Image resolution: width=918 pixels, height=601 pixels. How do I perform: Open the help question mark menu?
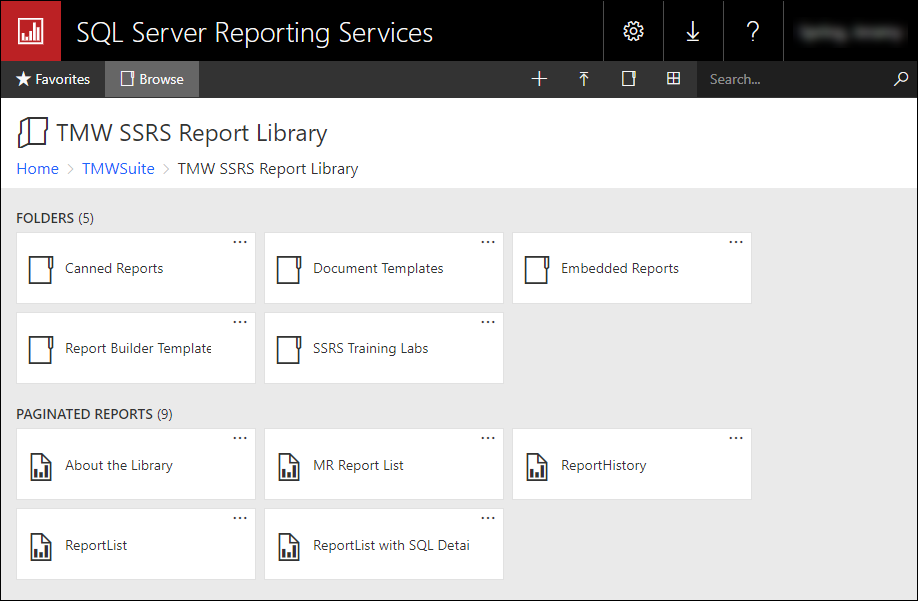click(753, 31)
